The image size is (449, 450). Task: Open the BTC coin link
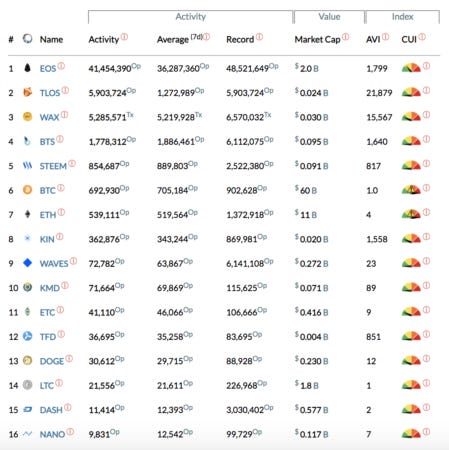(x=48, y=191)
